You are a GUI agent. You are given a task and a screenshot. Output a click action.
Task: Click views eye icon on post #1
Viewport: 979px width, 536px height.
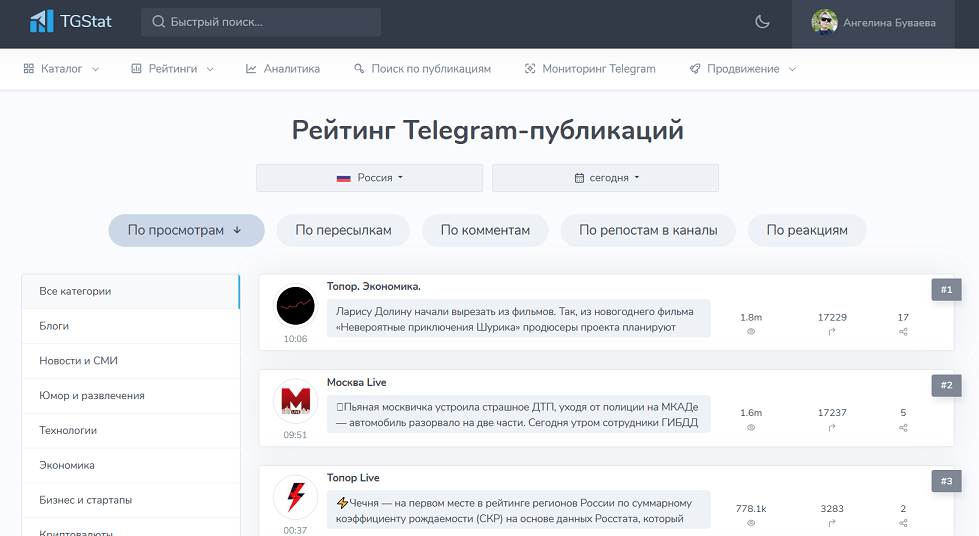(751, 331)
